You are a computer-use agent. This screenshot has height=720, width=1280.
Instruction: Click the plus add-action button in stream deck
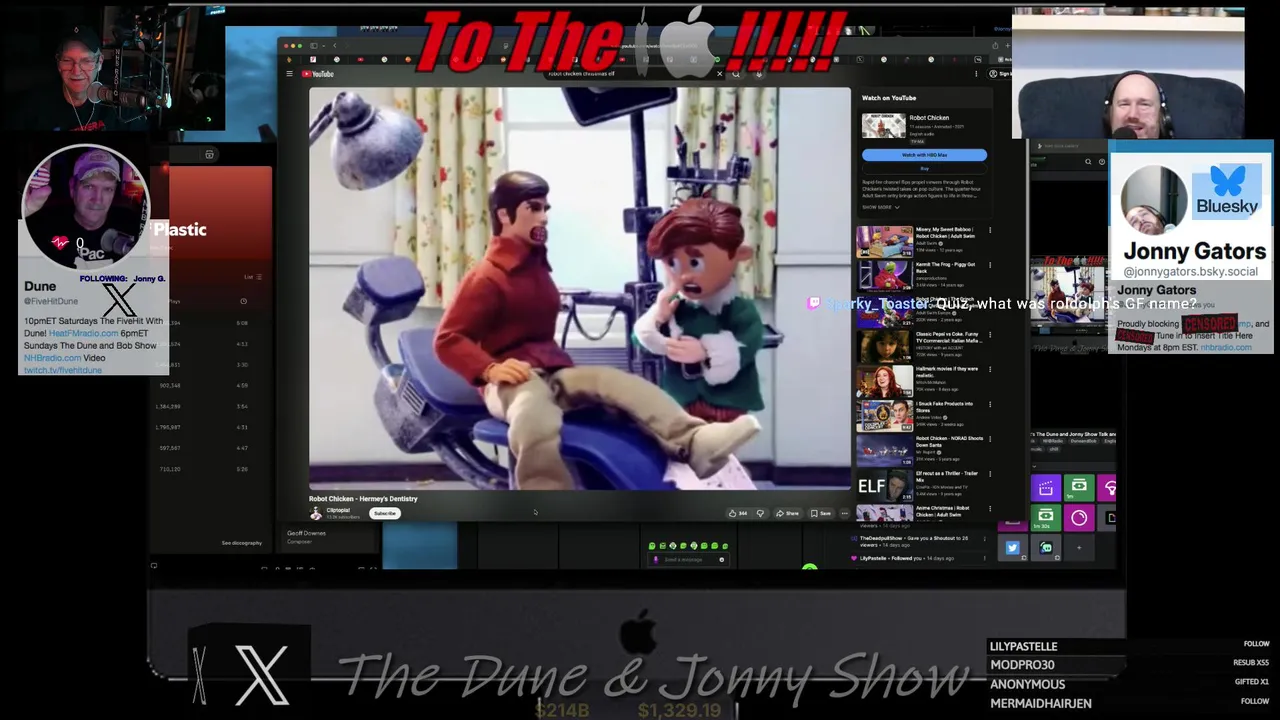pyautogui.click(x=1079, y=548)
